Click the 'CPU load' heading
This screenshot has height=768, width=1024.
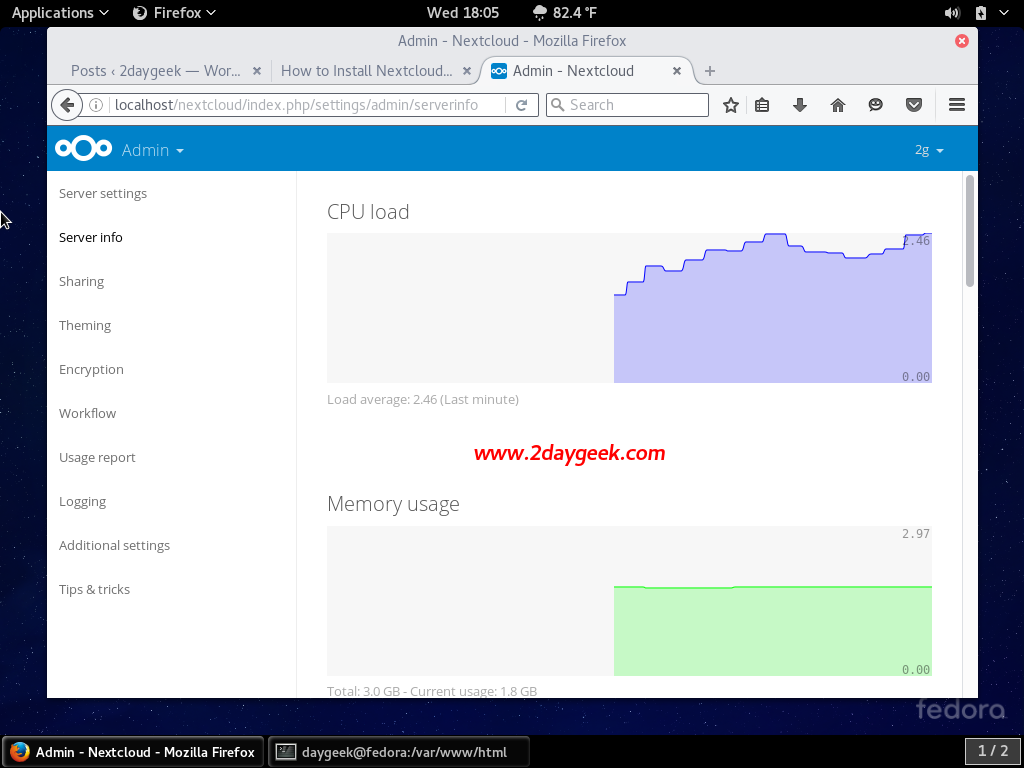(368, 212)
